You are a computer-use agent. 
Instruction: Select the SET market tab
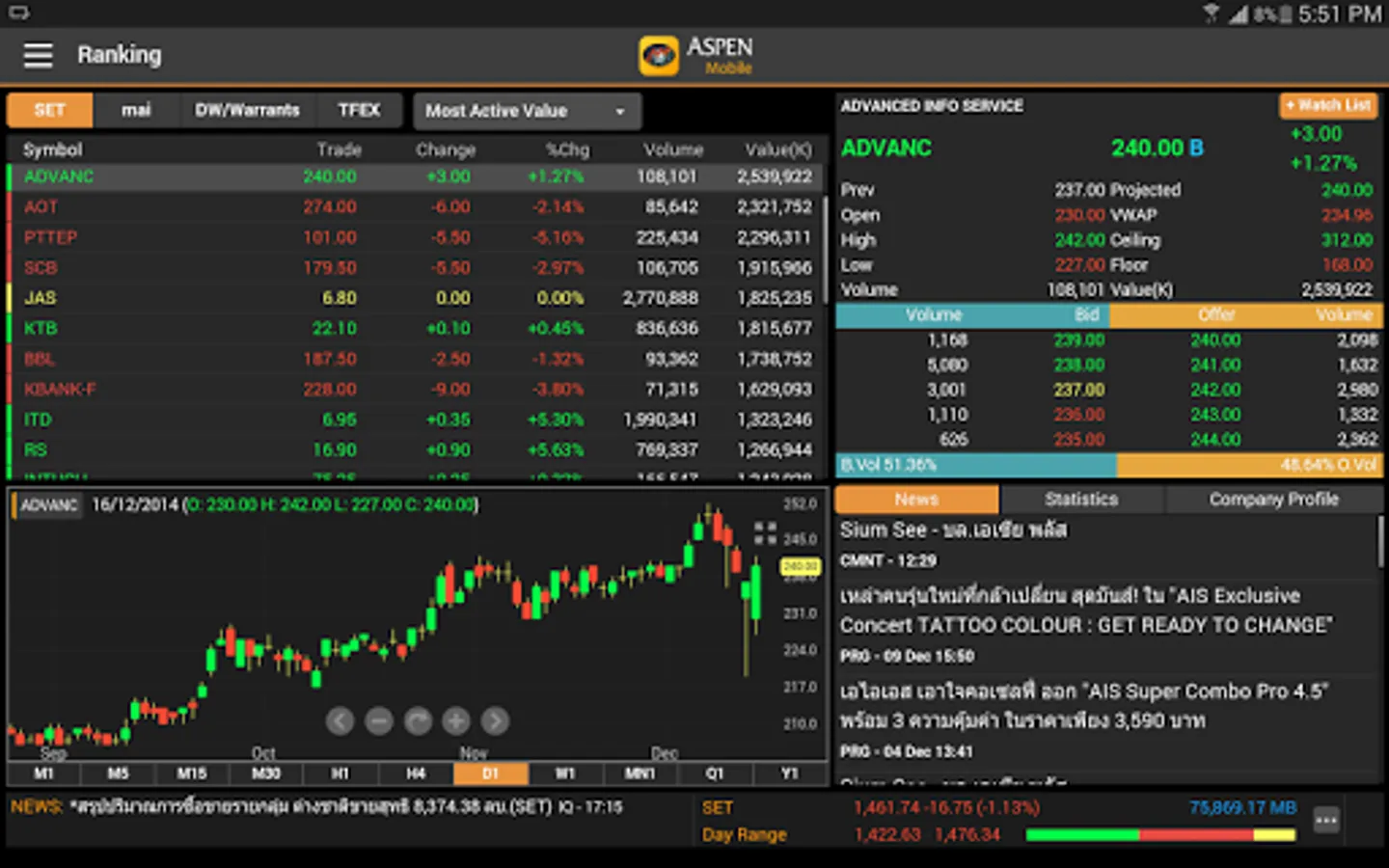point(50,110)
